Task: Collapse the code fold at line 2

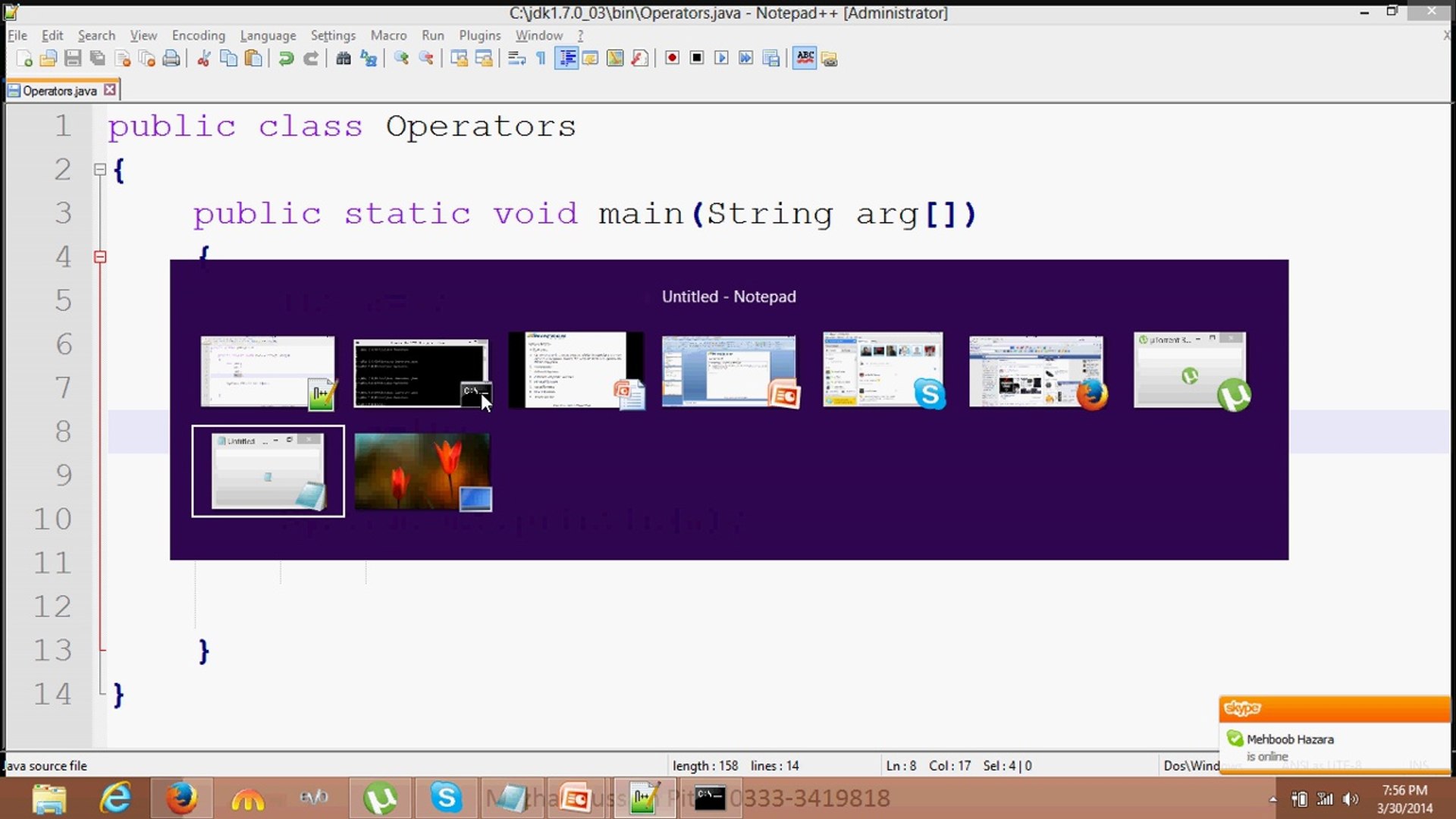Action: (101, 170)
